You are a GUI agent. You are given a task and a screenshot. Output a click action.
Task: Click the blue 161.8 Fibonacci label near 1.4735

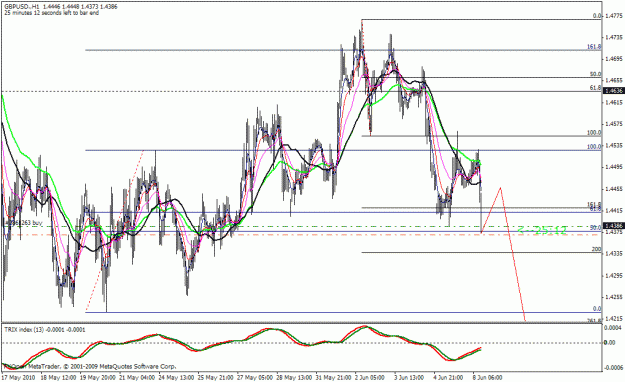[x=594, y=47]
